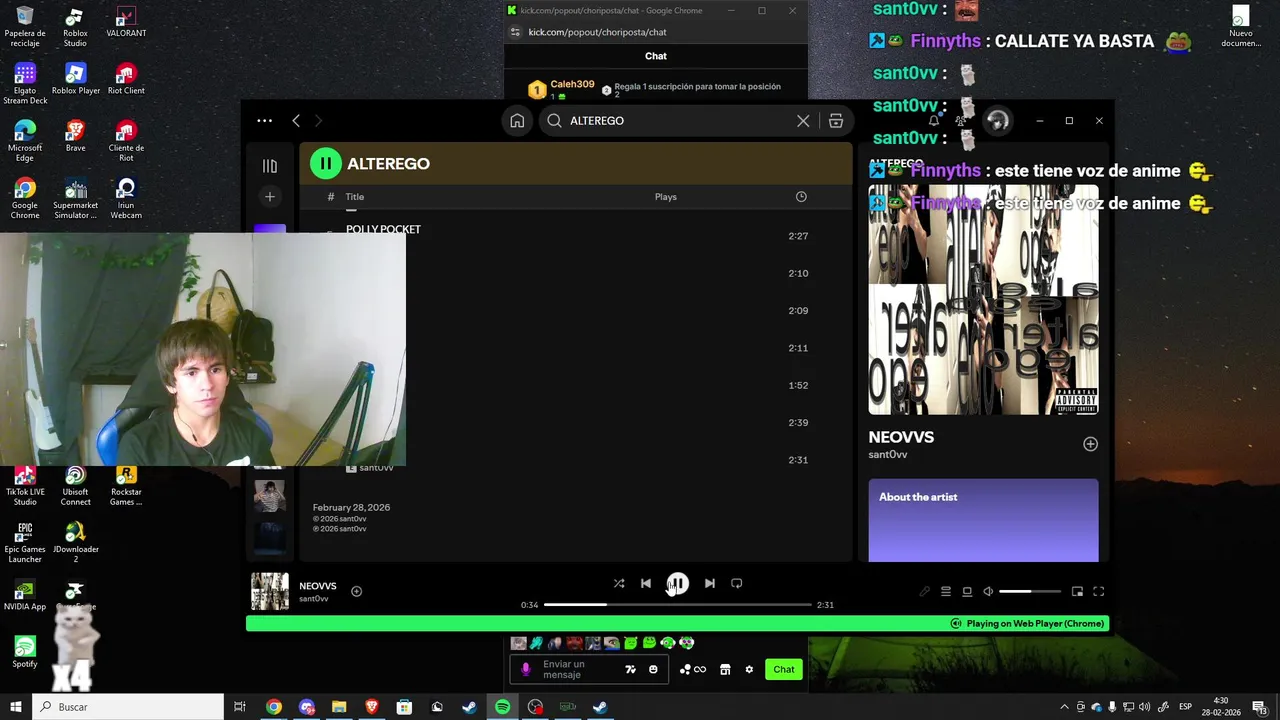The image size is (1280, 720).
Task: Open Spotify friend activity icon
Action: [x=961, y=121]
